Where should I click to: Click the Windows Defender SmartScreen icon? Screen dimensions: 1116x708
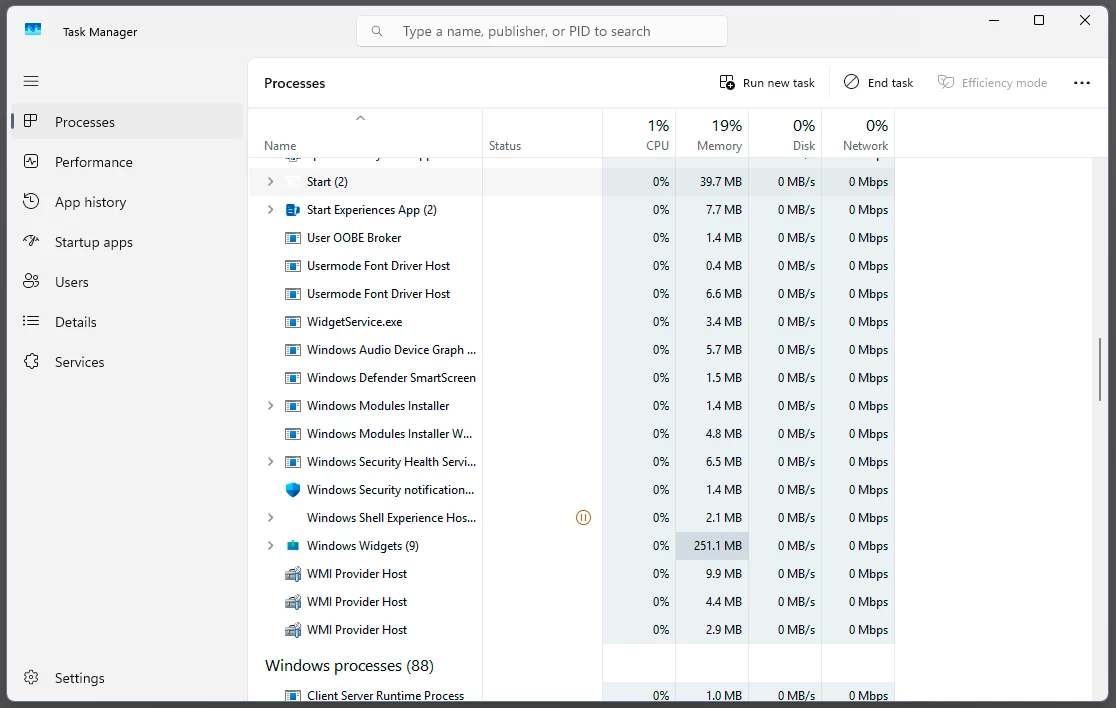pyautogui.click(x=293, y=378)
